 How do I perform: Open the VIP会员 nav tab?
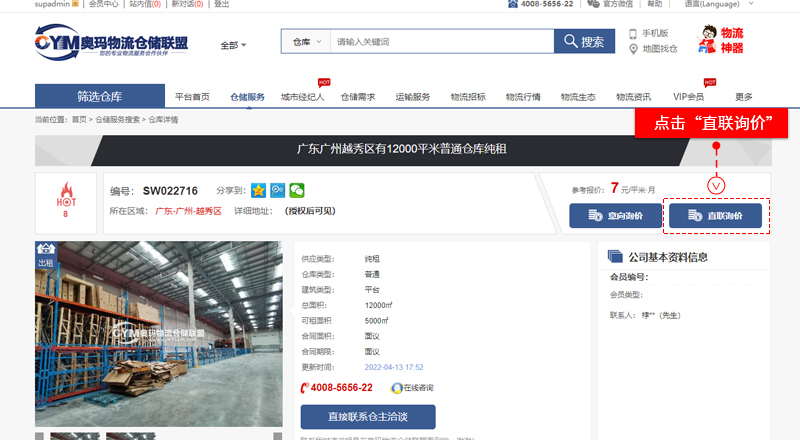[x=688, y=97]
